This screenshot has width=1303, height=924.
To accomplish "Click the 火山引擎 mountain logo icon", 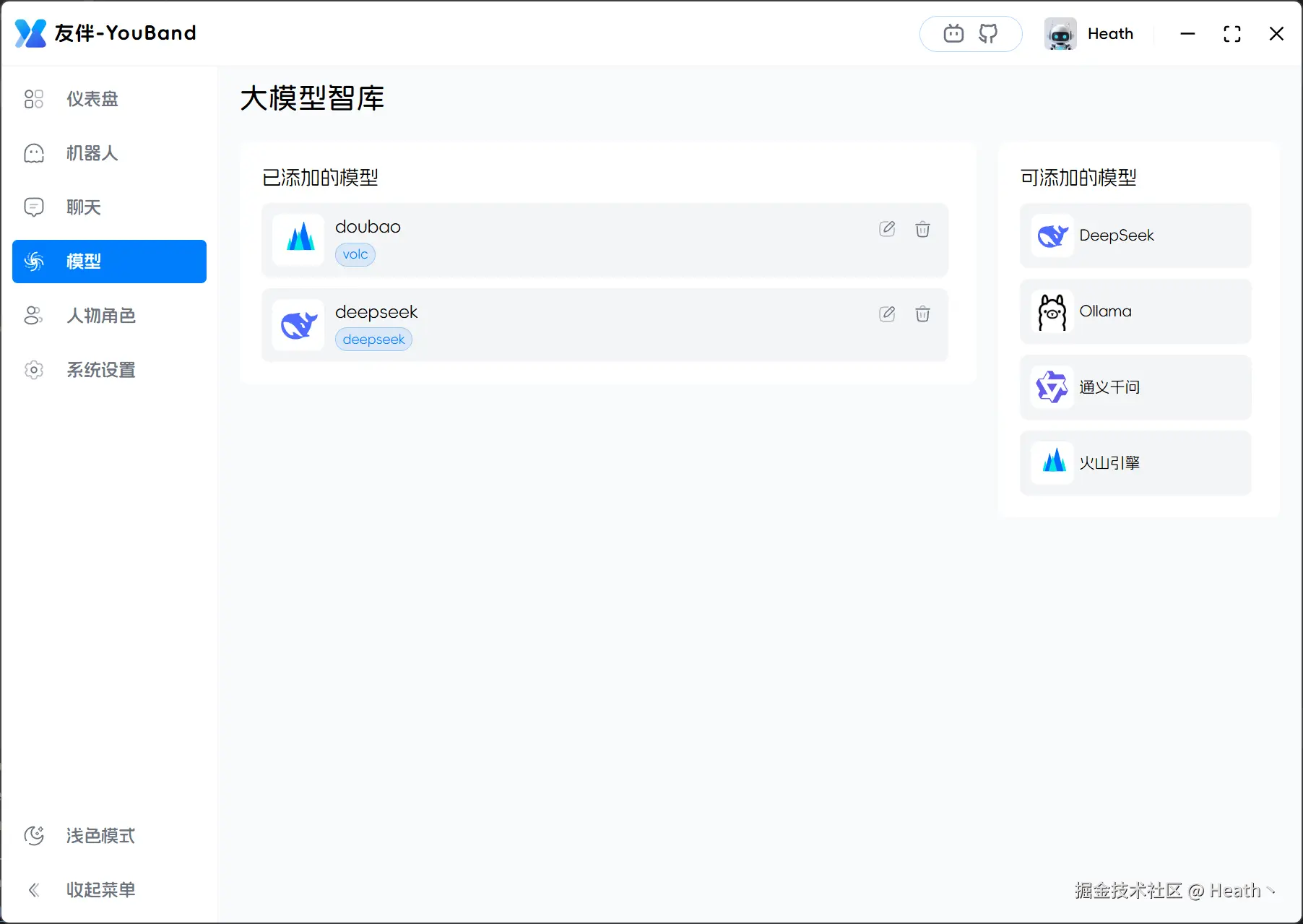I will [1052, 463].
